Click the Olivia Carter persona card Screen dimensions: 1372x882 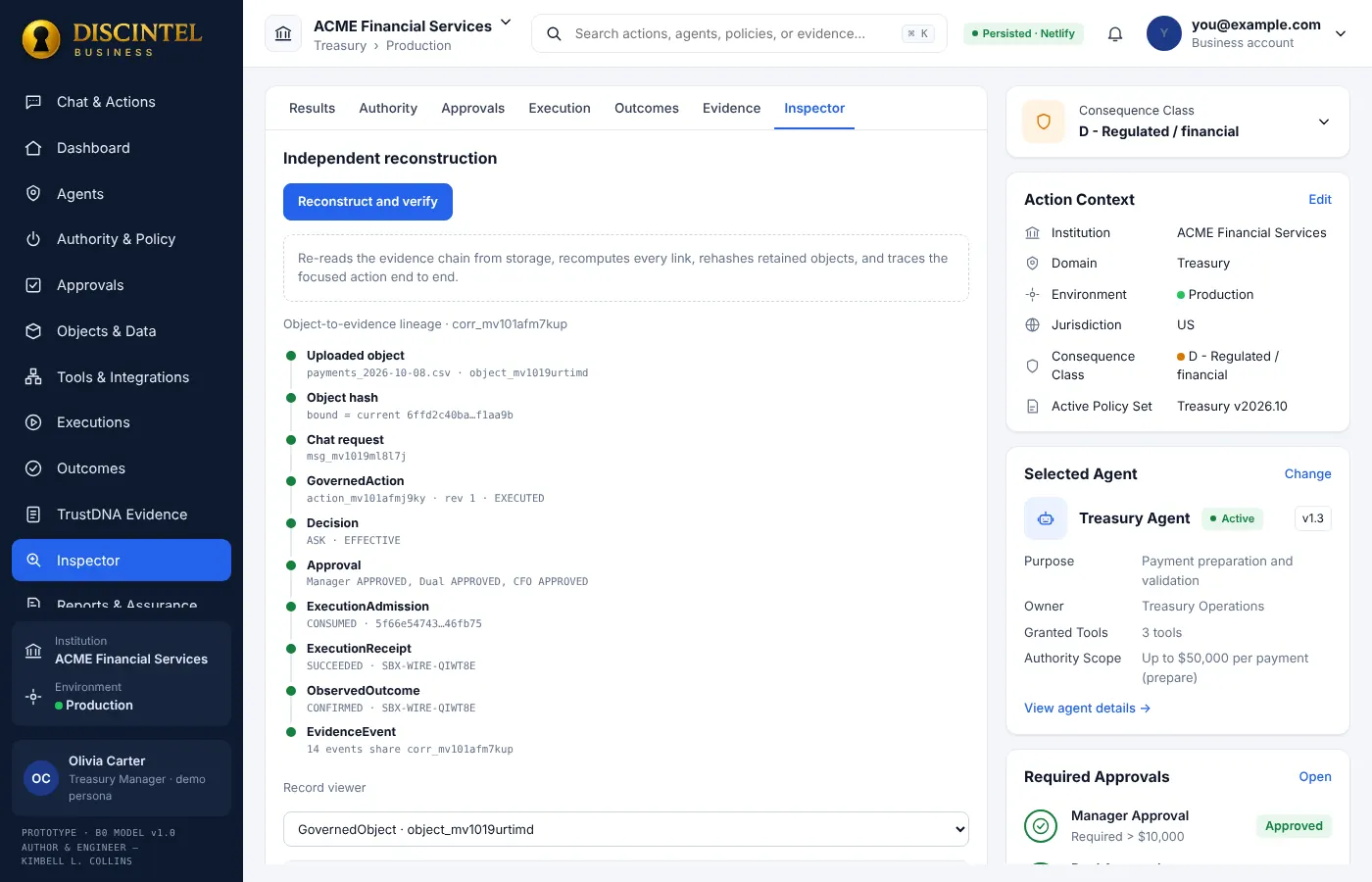pos(122,778)
